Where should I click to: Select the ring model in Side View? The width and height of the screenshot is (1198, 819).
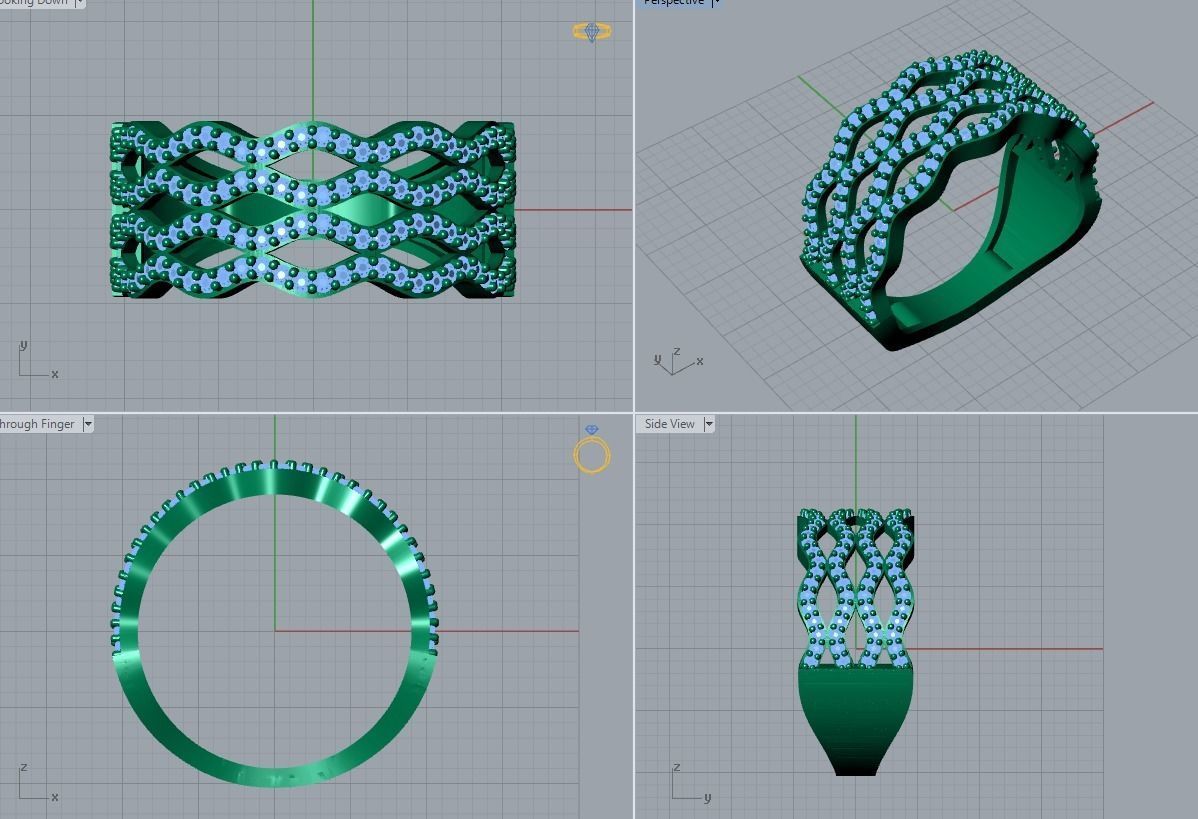tap(856, 642)
